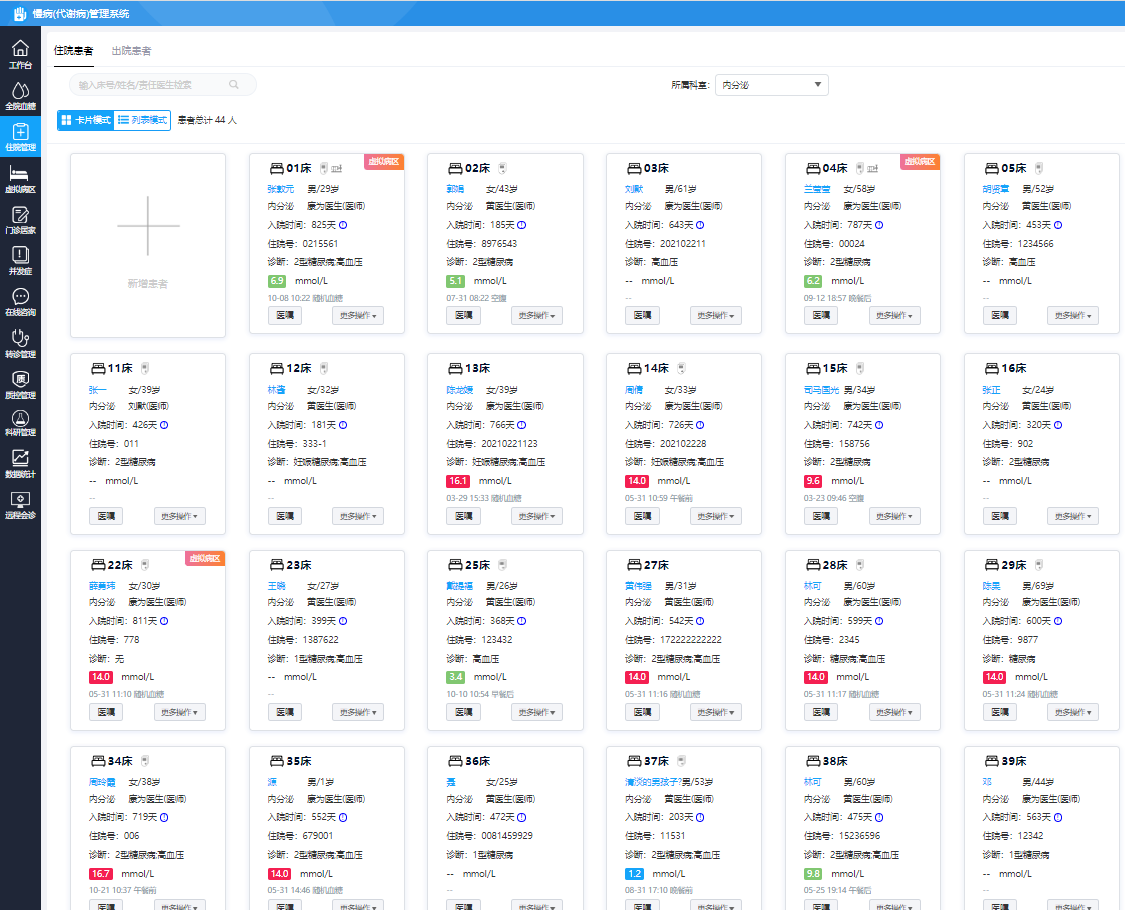
Task: Open 更多操作 dropdown on 13床 card
Action: 537,517
